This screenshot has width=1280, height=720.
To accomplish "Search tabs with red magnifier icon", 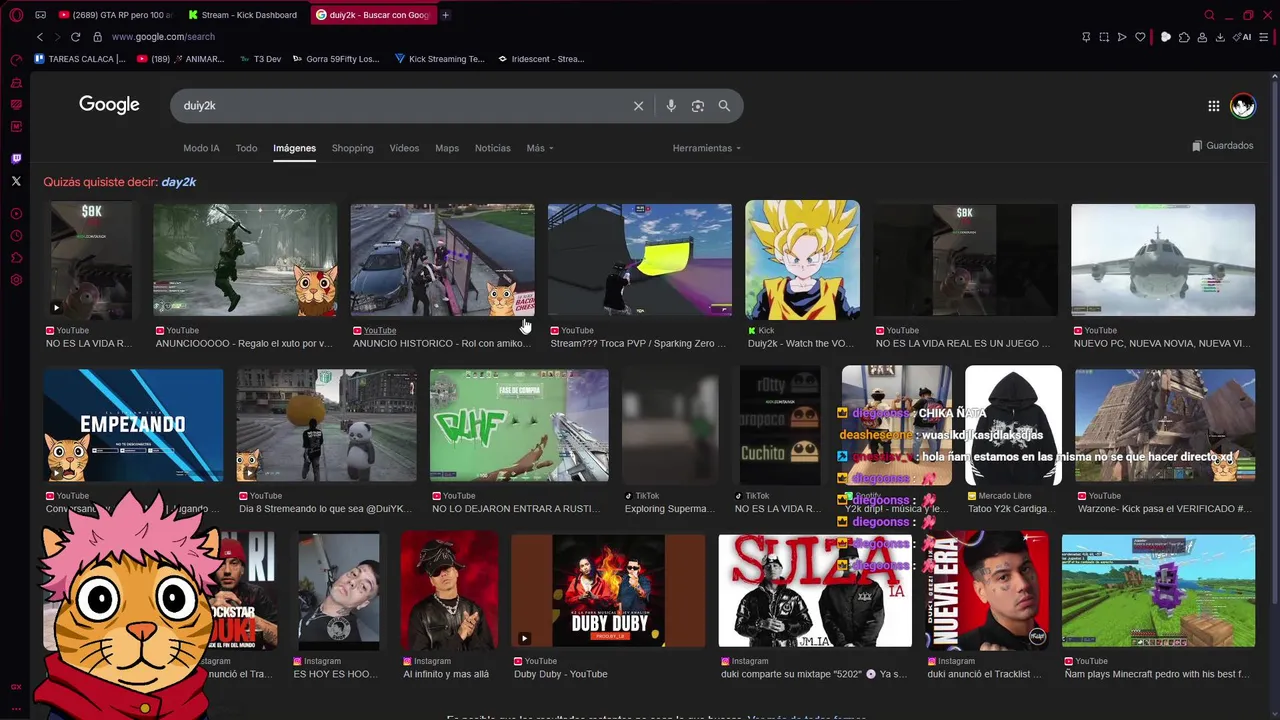I will (1210, 15).
